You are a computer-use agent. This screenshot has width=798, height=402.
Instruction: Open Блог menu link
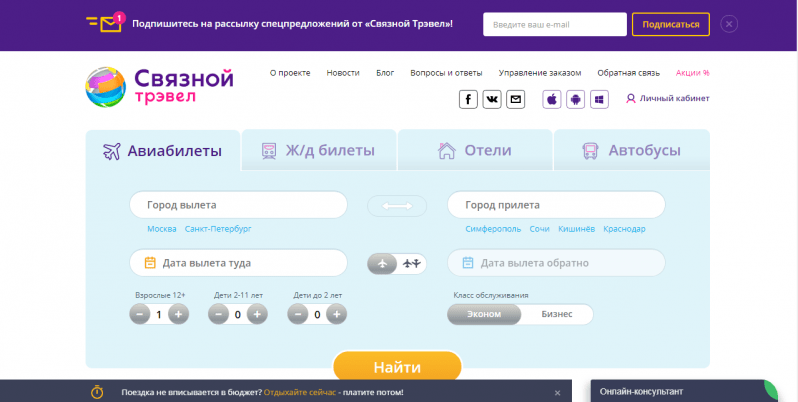pyautogui.click(x=385, y=73)
